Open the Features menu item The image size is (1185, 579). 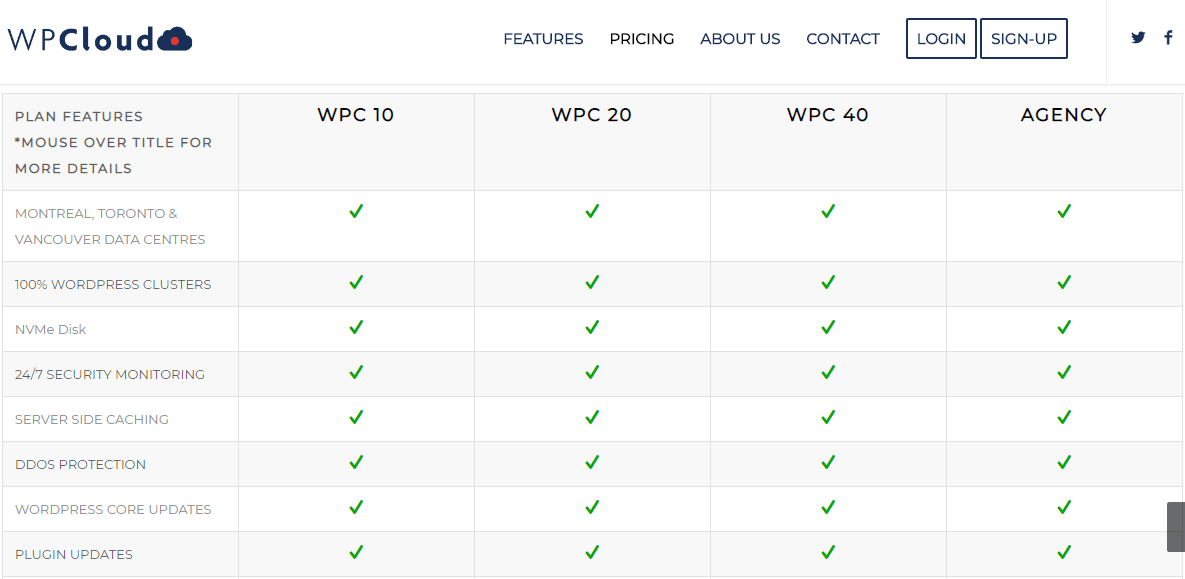pyautogui.click(x=543, y=39)
